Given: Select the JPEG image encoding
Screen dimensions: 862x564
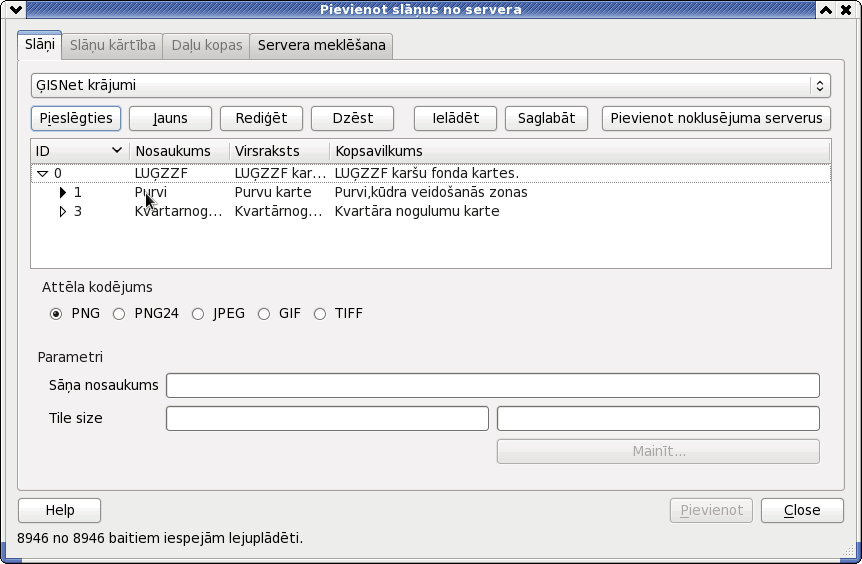Looking at the screenshot, I should 198,314.
